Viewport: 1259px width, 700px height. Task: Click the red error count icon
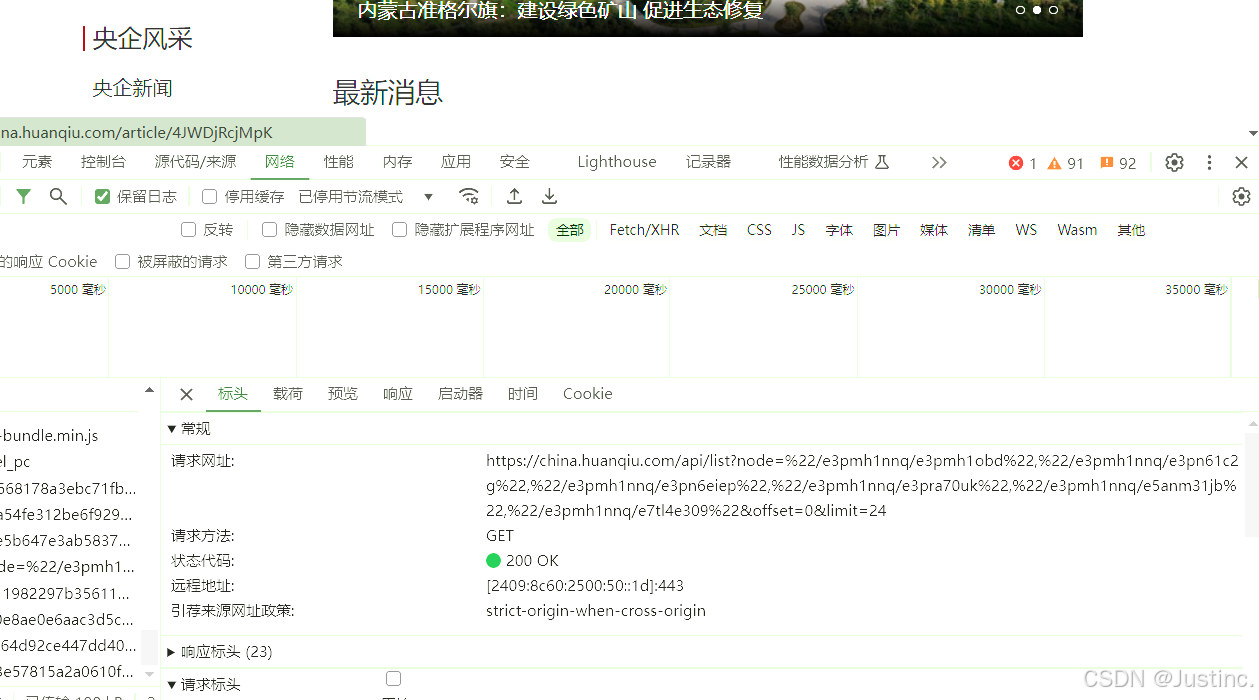[x=1016, y=163]
